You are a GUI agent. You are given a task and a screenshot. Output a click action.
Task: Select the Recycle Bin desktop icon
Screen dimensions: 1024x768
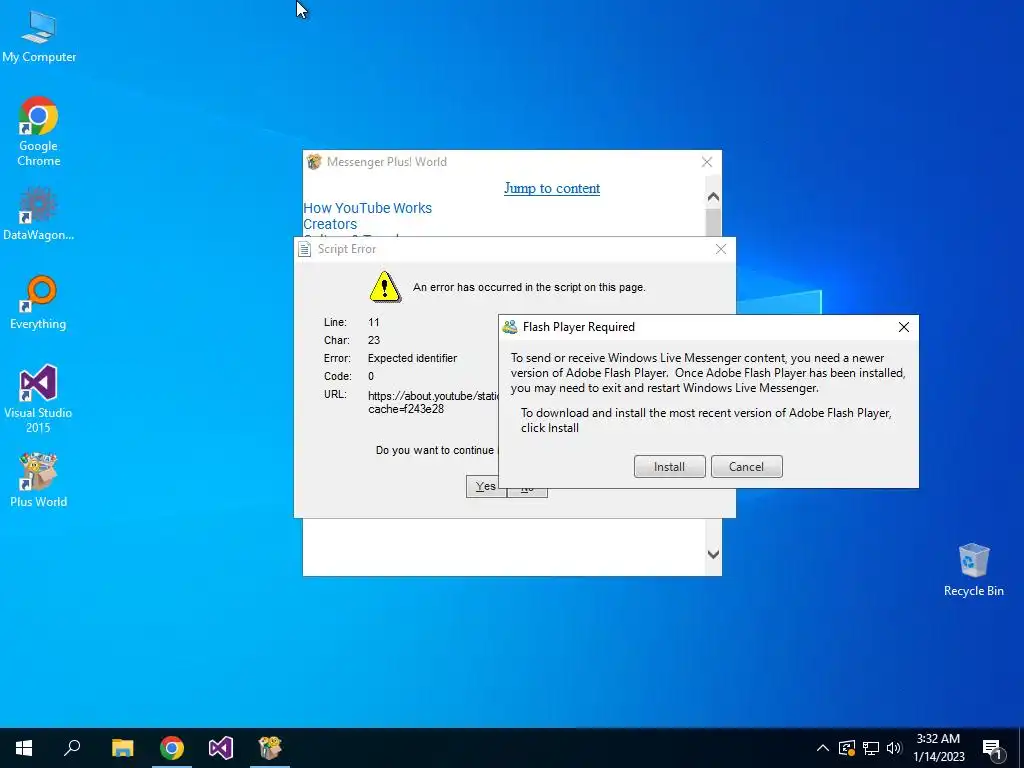click(x=973, y=570)
